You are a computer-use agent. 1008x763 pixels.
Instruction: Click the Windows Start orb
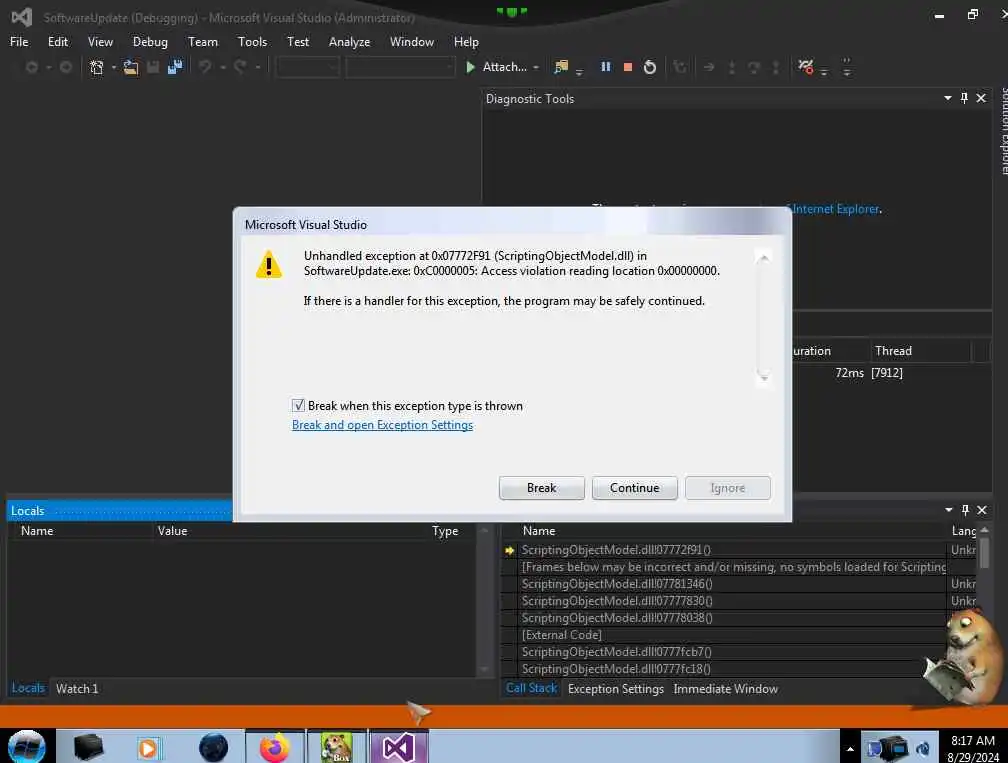pos(27,748)
